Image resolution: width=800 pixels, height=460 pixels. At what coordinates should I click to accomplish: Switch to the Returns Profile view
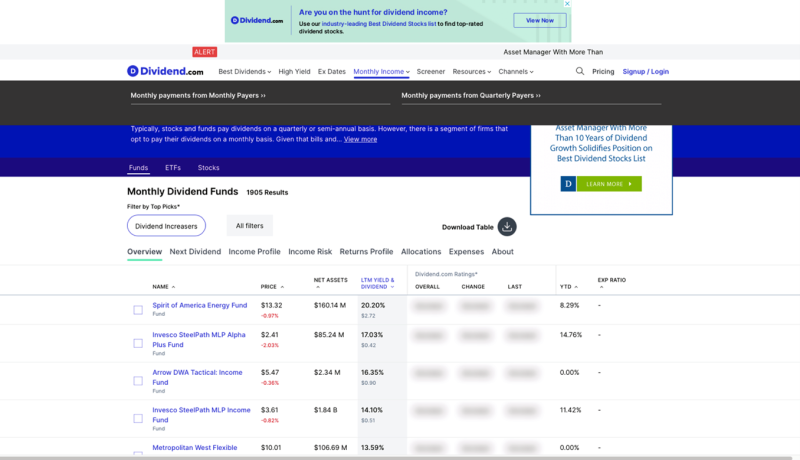366,251
